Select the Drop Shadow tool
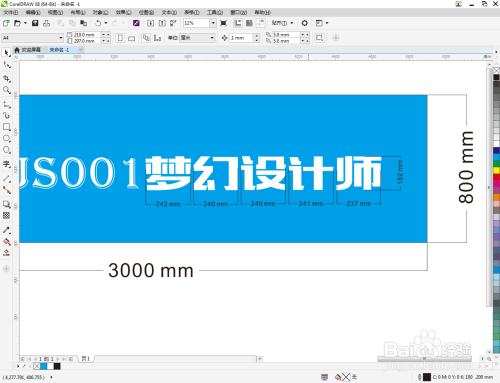 pyautogui.click(x=6, y=204)
